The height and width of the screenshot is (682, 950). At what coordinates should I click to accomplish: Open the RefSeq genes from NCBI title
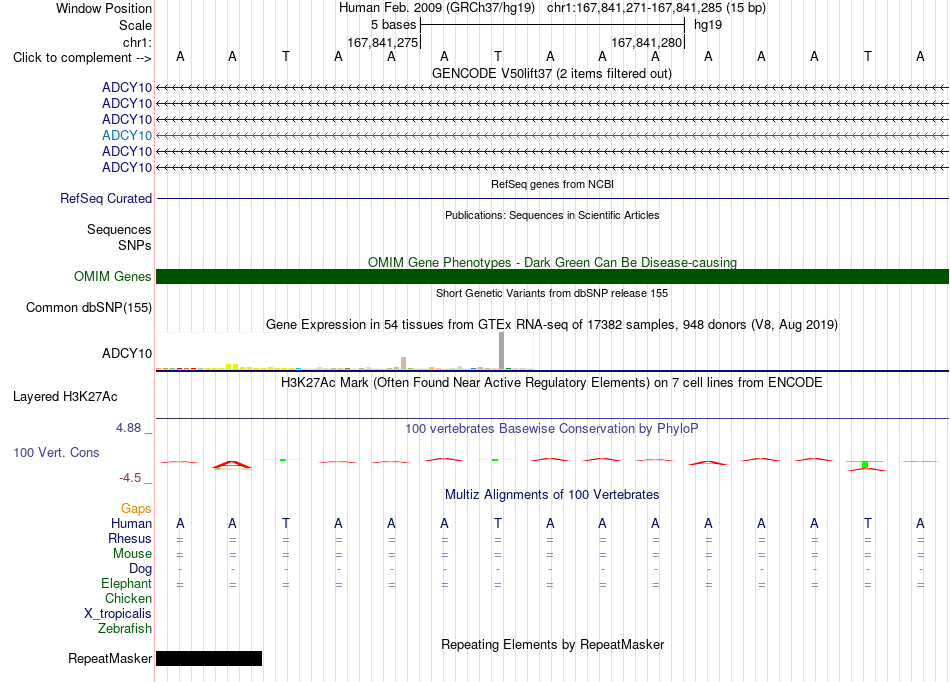pos(552,184)
